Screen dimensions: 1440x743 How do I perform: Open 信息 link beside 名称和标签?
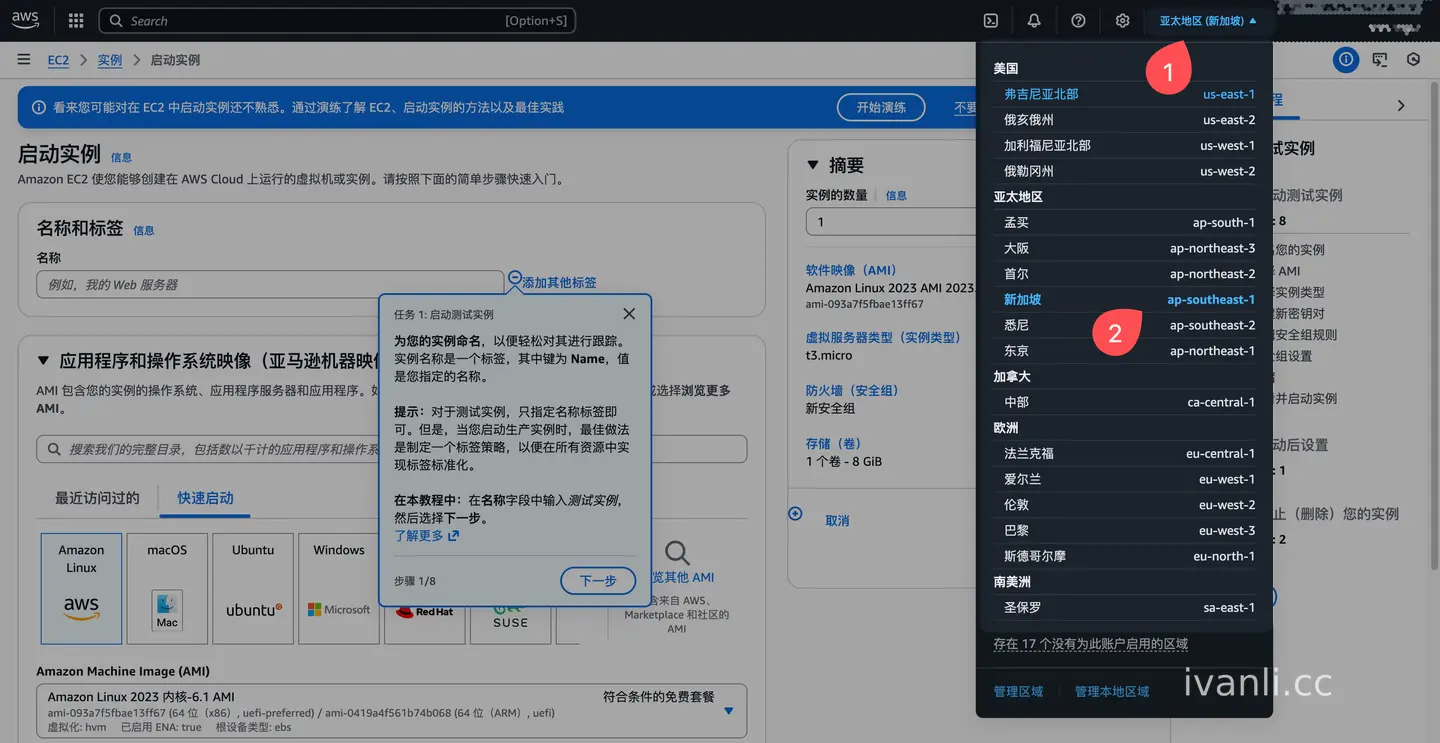[x=144, y=230]
